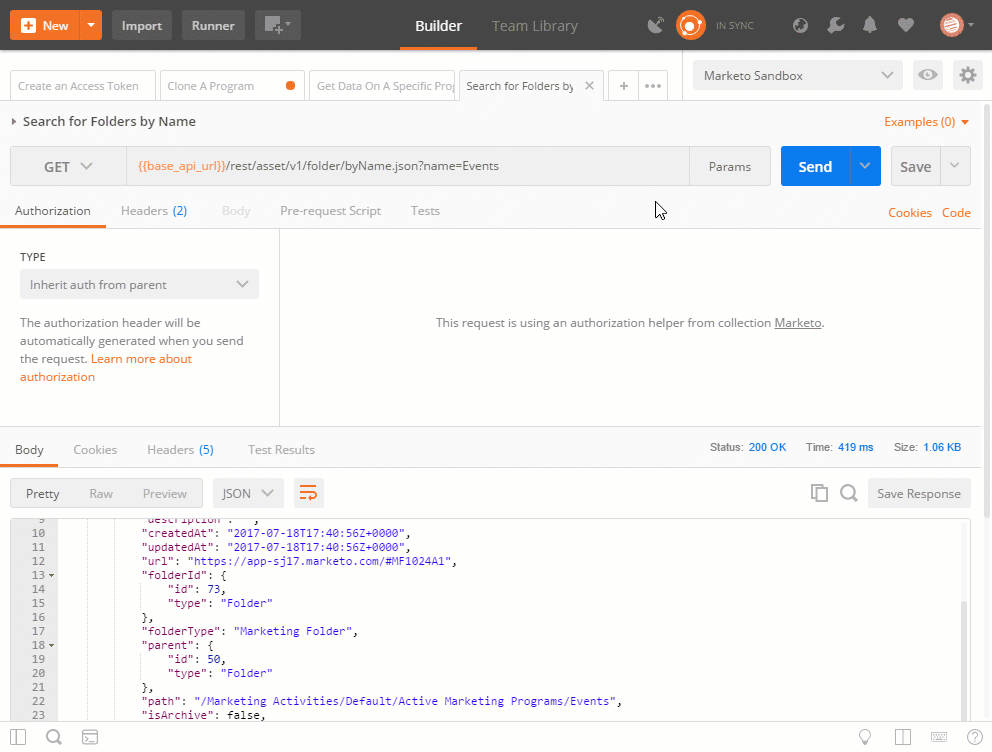
Task: Search within the response via magnifier icon
Action: pyautogui.click(x=846, y=492)
